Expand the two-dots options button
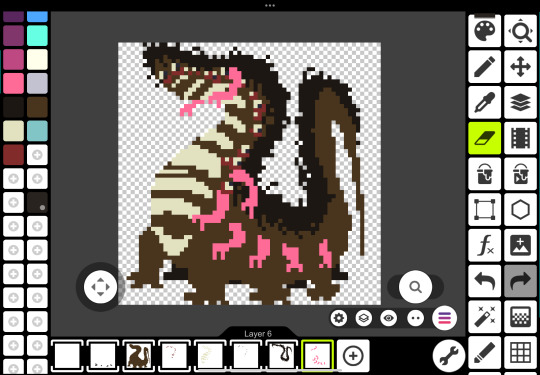Screen dimensions: 540x375 (x=415, y=318)
